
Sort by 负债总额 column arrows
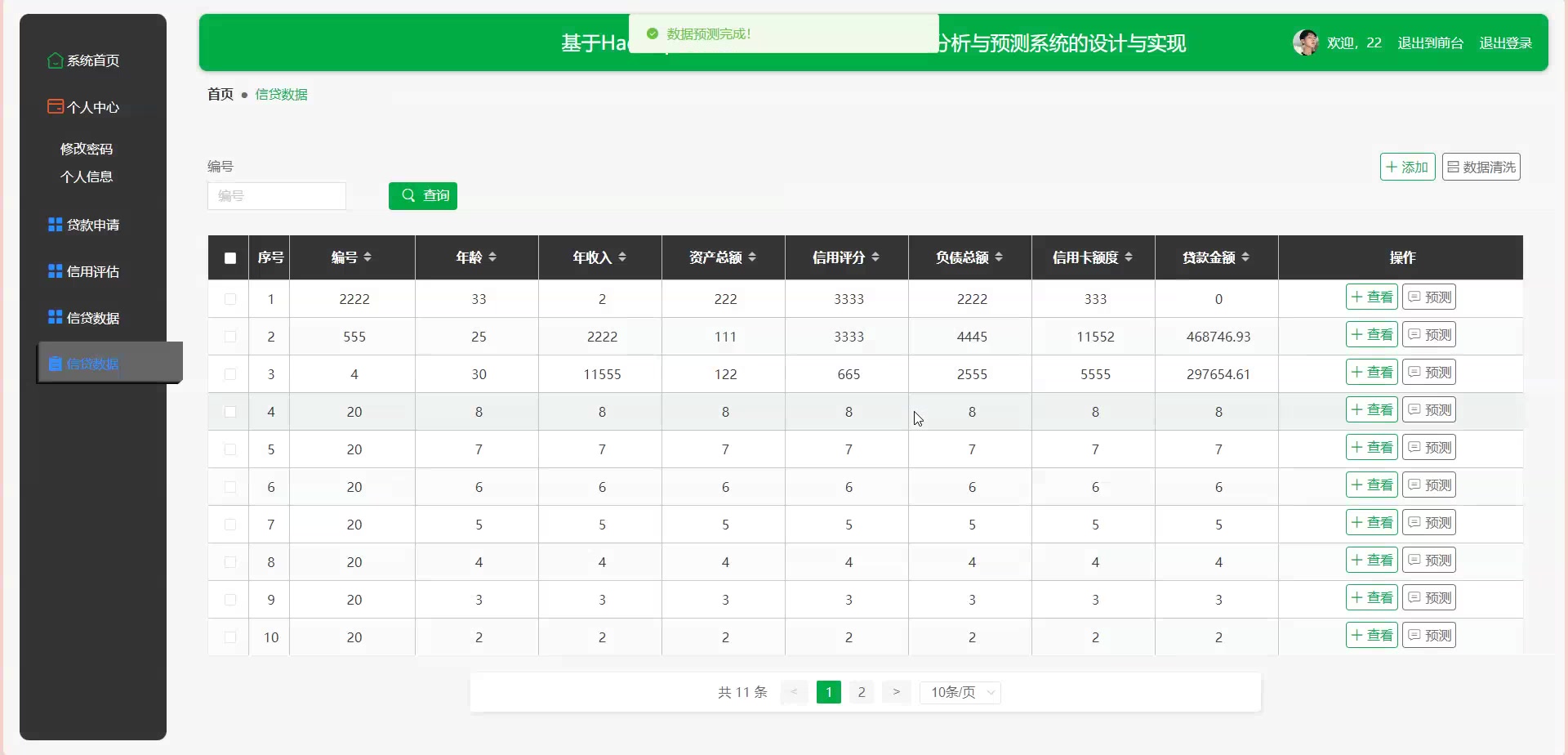tap(999, 257)
